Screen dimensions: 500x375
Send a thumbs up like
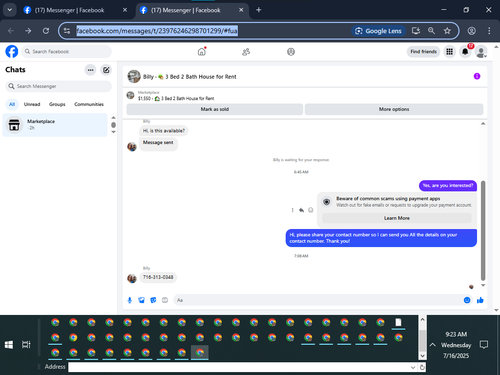(x=480, y=300)
